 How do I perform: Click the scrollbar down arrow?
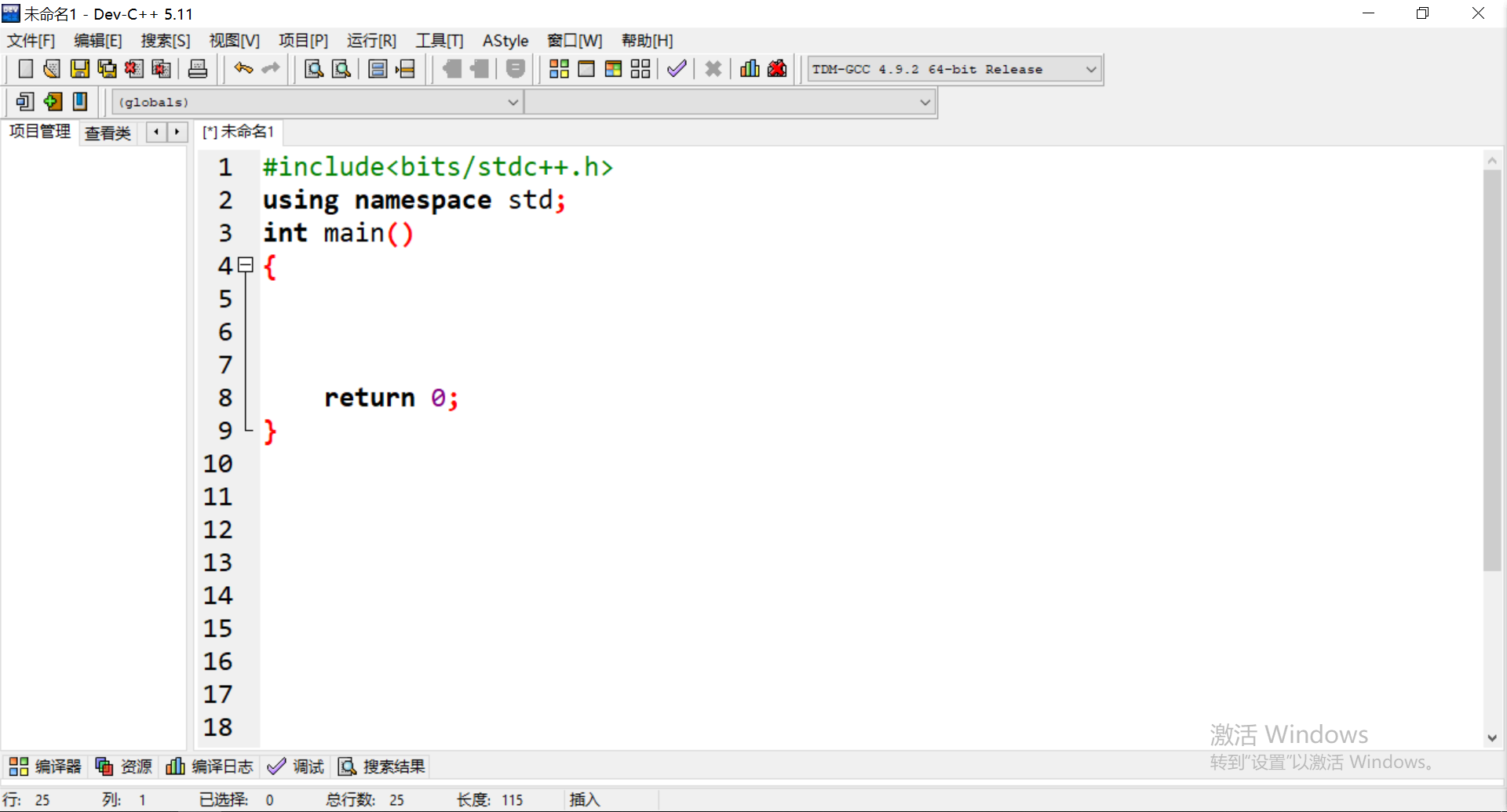(1492, 737)
